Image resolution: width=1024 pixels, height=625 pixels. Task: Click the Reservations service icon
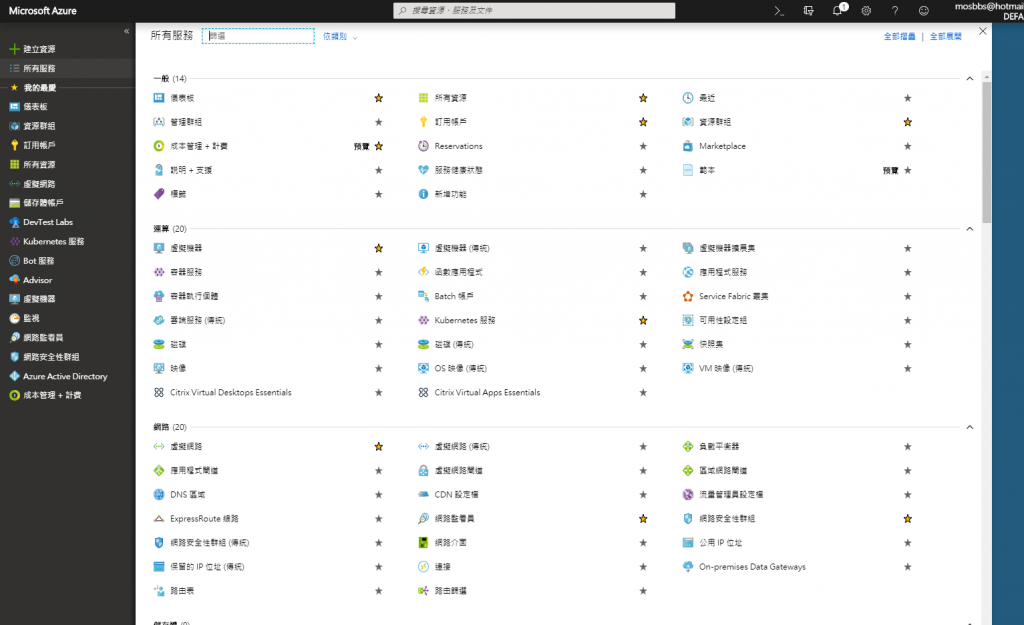423,146
